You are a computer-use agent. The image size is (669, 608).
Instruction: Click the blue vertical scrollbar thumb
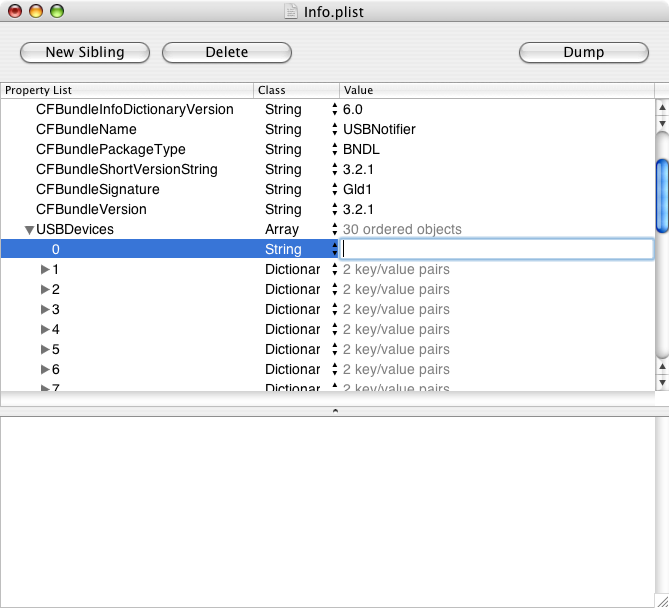(x=662, y=196)
